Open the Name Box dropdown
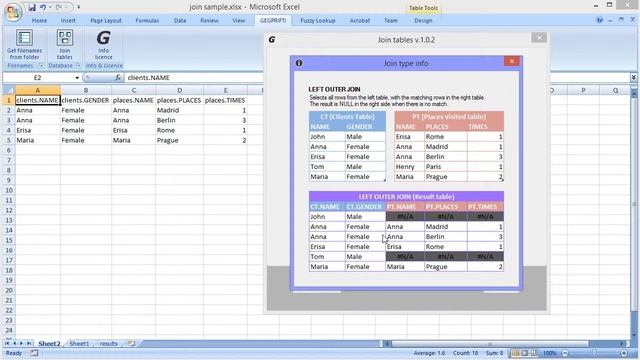The height and width of the screenshot is (360, 640). [77, 78]
